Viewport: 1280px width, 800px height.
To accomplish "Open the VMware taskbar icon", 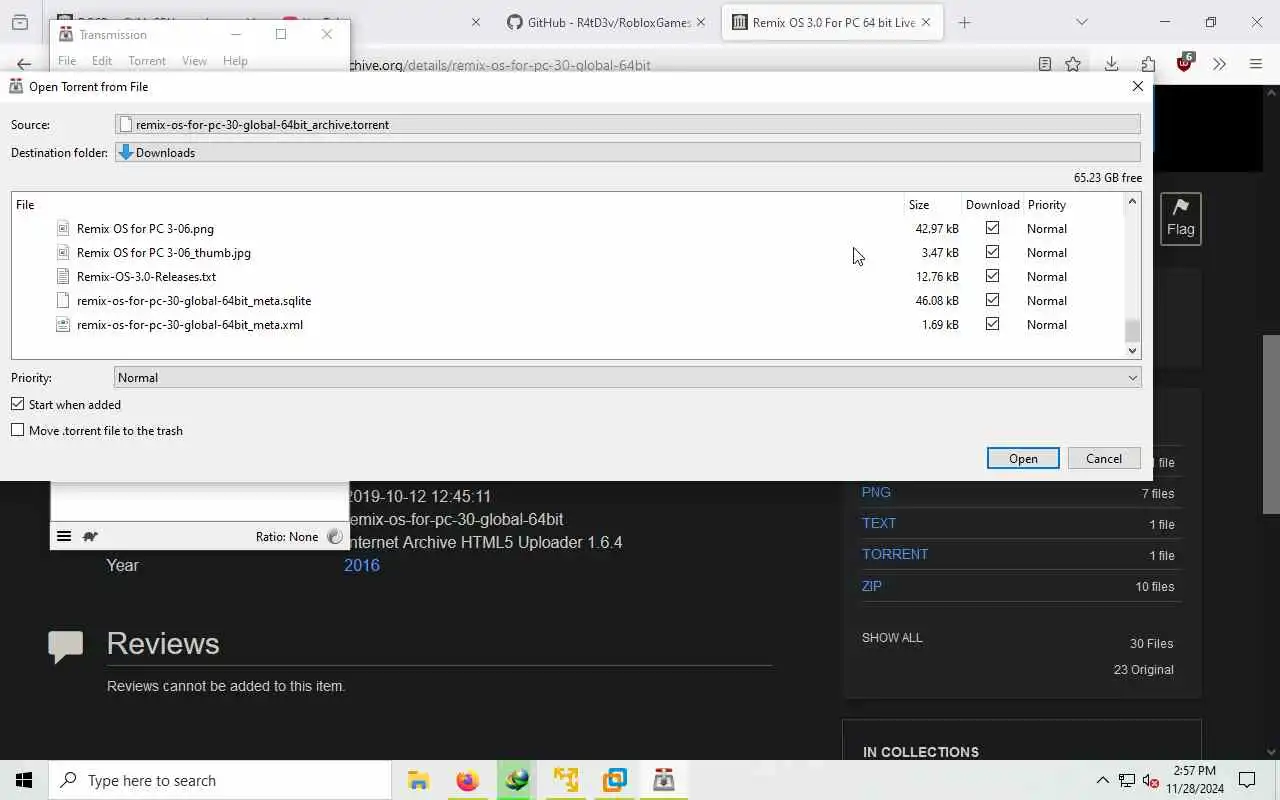I will pyautogui.click(x=614, y=780).
